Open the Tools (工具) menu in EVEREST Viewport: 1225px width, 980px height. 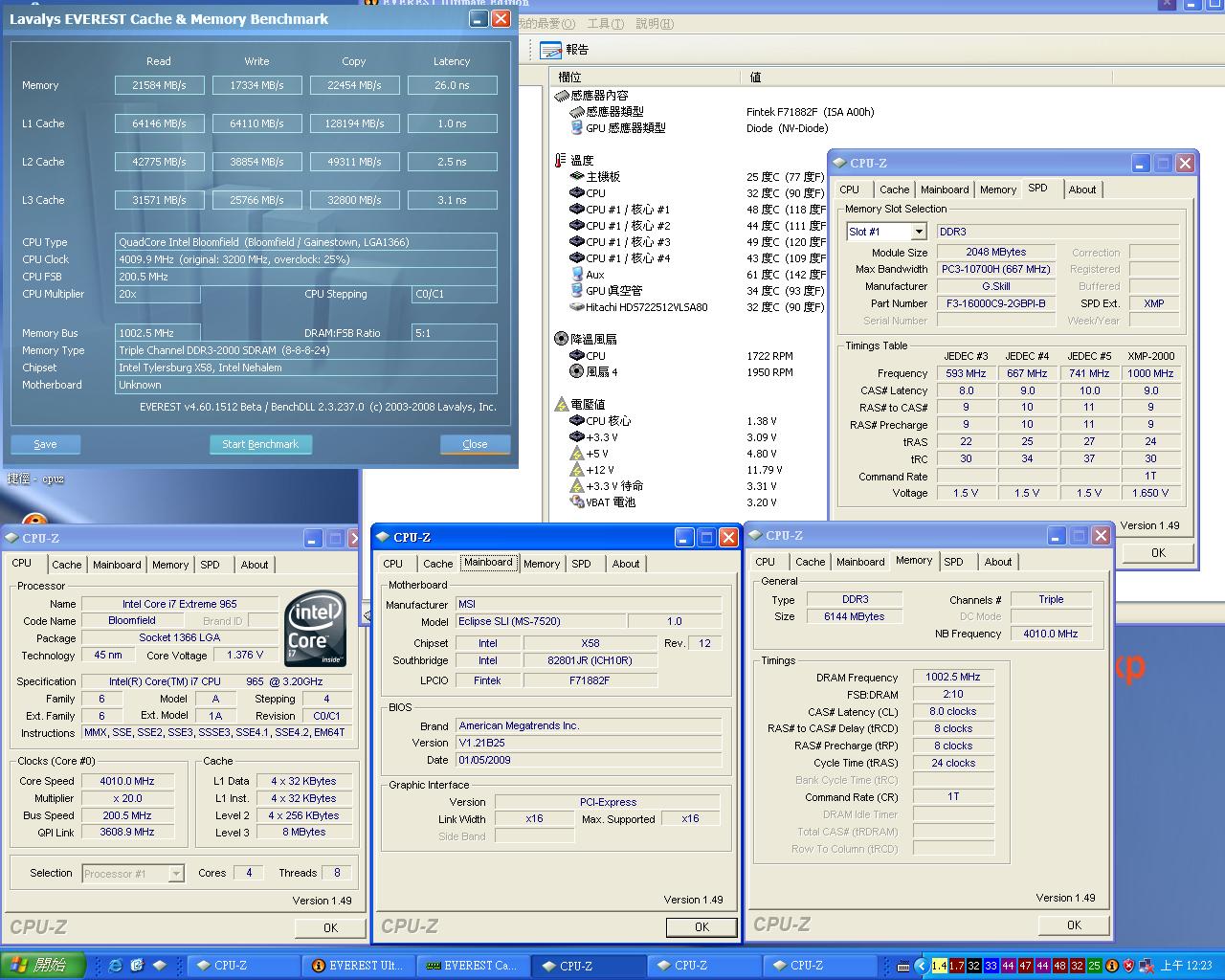(605, 24)
